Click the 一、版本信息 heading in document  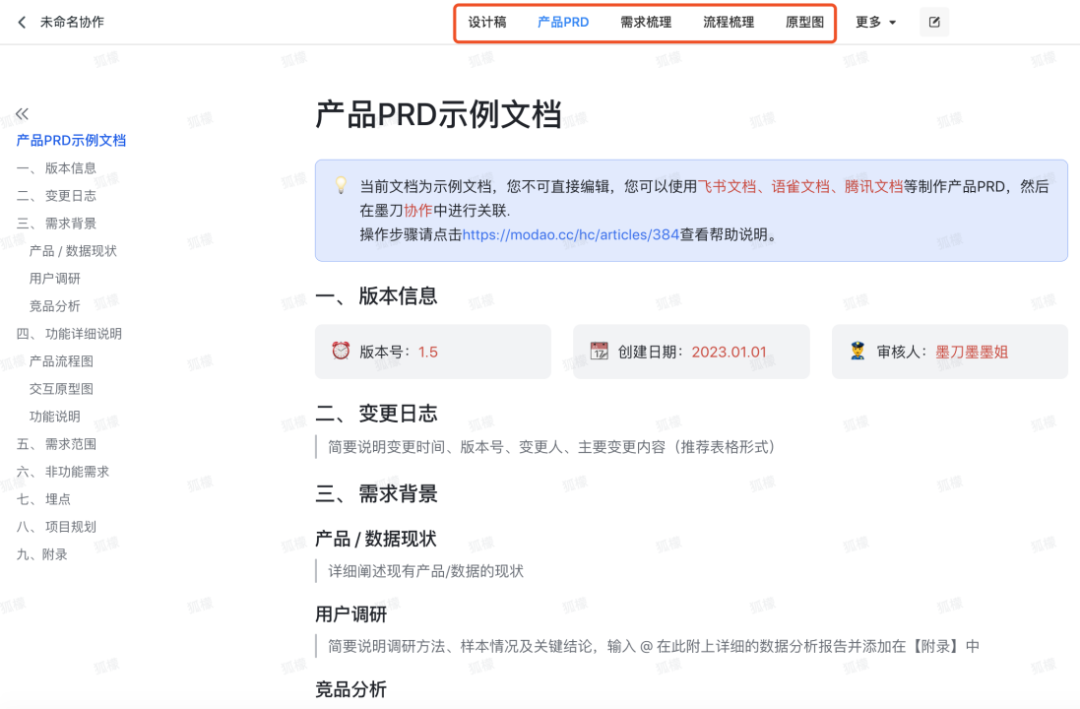tap(376, 296)
